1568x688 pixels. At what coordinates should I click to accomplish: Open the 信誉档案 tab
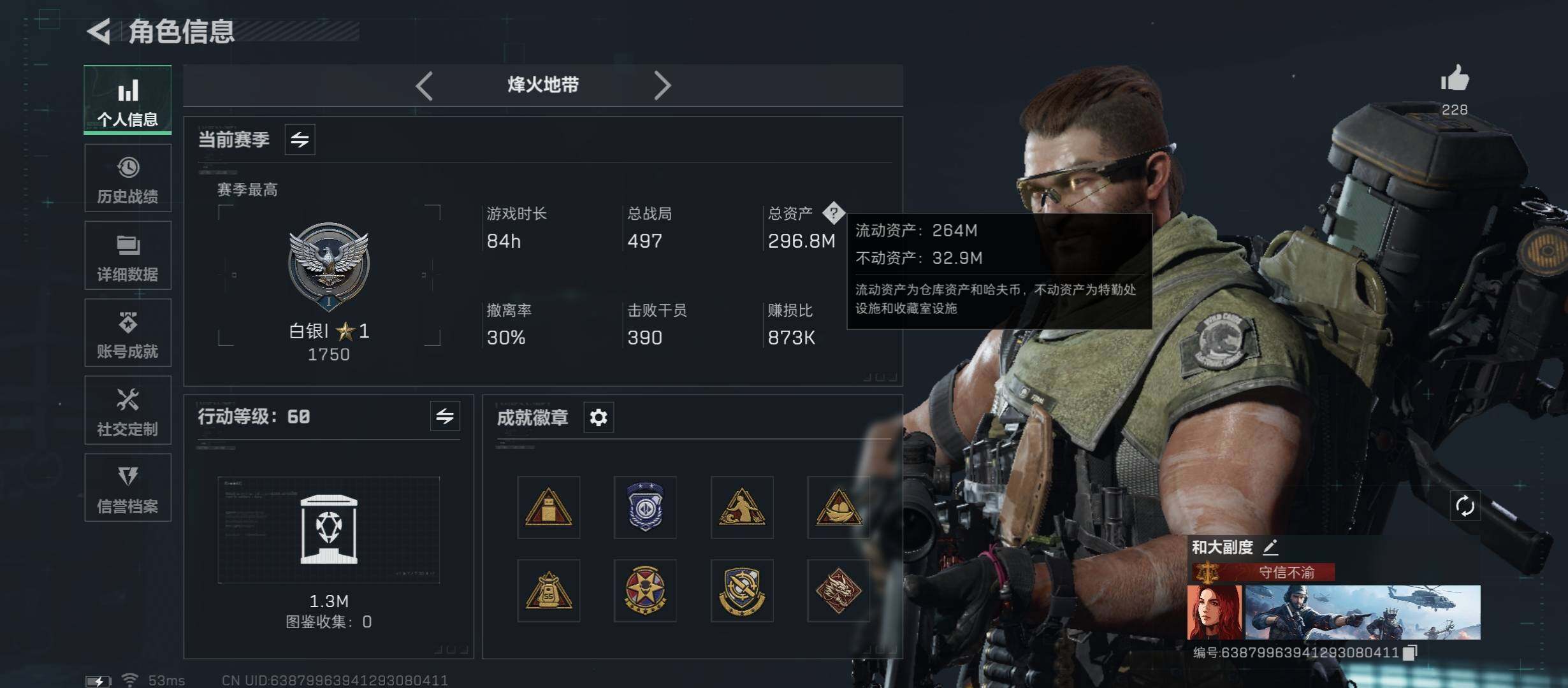click(127, 487)
